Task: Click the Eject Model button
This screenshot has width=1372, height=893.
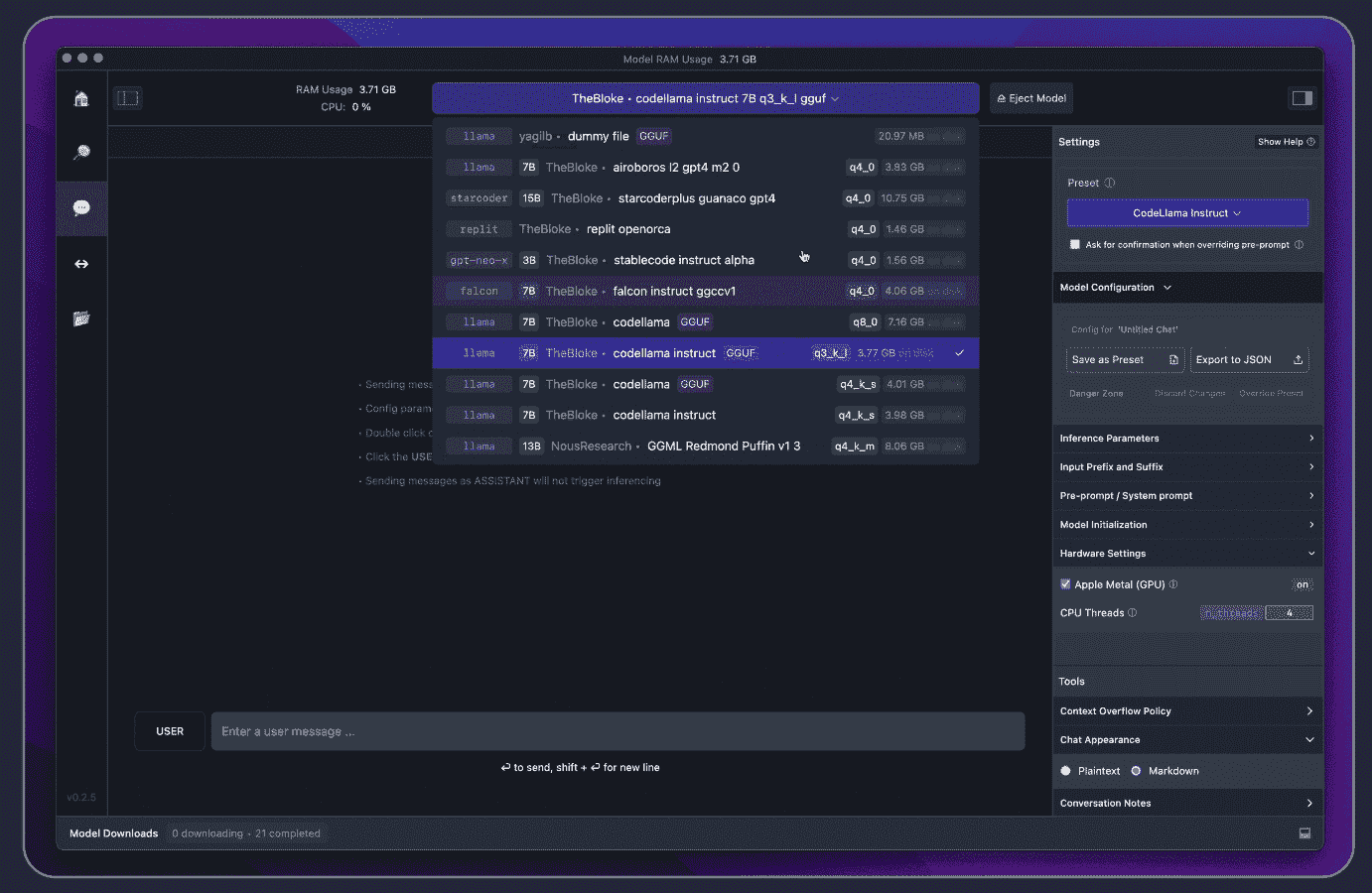Action: point(1031,98)
